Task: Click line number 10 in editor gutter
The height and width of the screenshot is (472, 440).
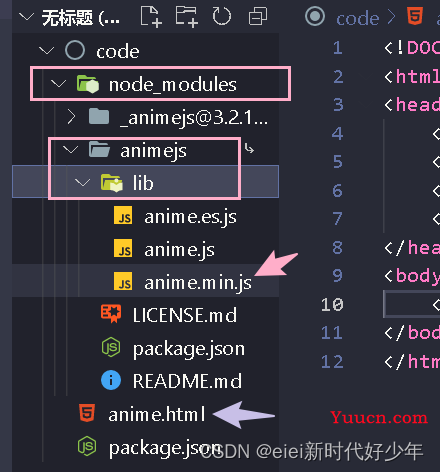Action: tap(332, 304)
